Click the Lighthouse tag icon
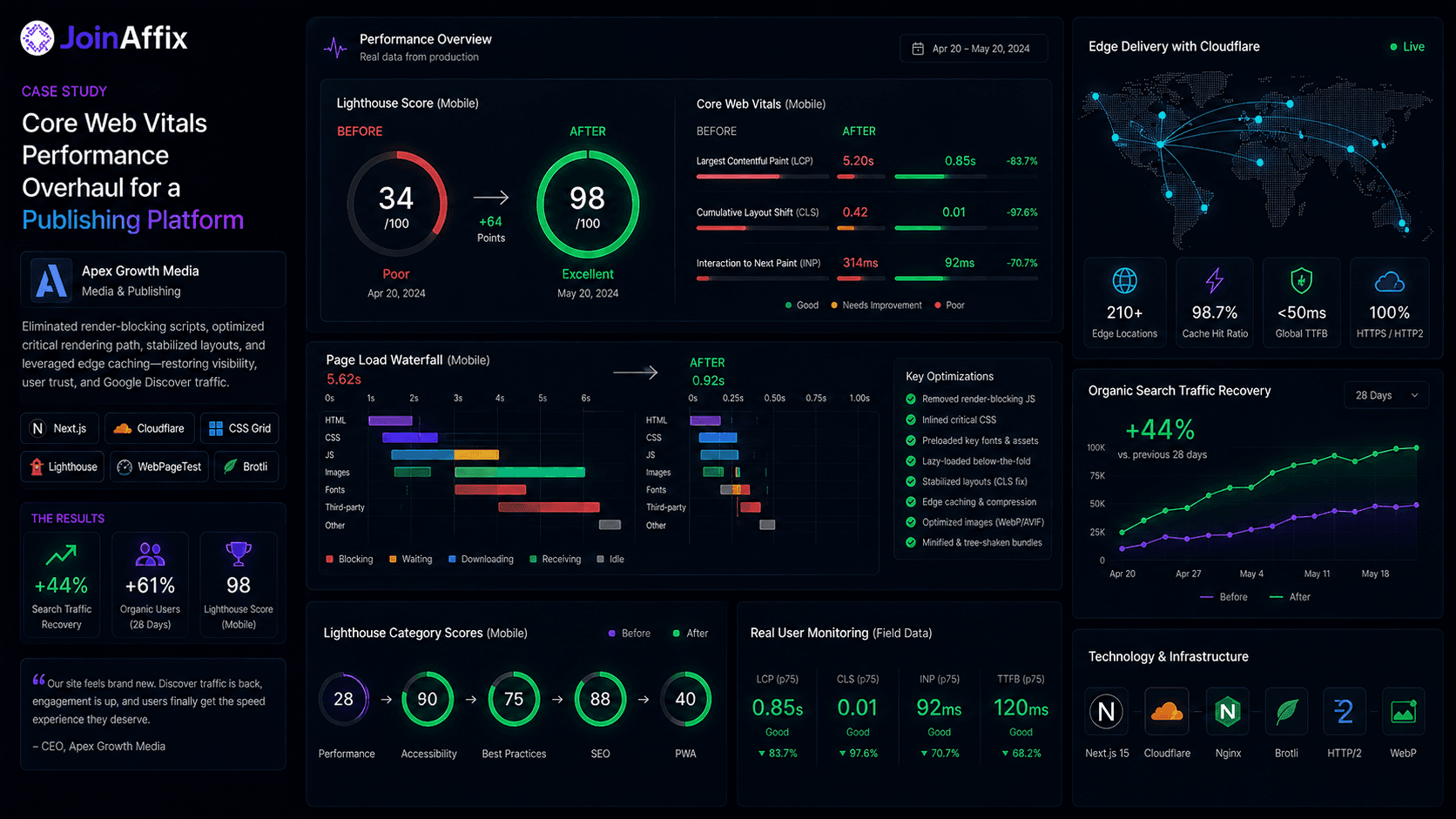Viewport: 1456px width, 819px height. click(37, 467)
